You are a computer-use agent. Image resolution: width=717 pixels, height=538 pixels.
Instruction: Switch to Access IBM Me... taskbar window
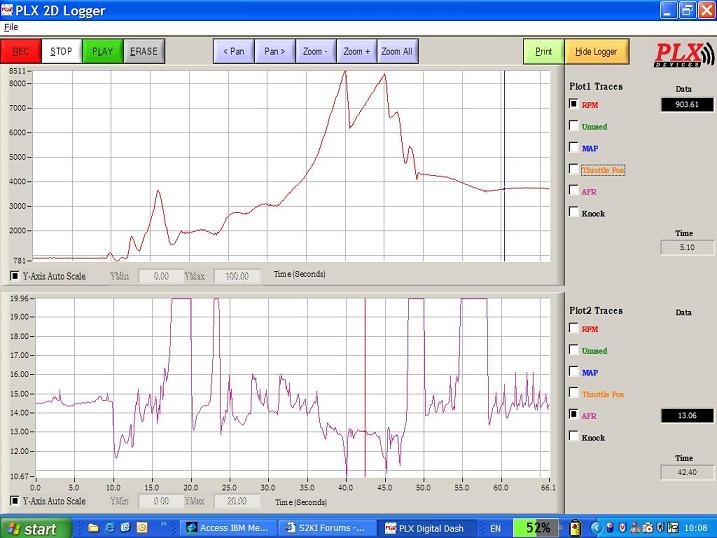coord(228,528)
